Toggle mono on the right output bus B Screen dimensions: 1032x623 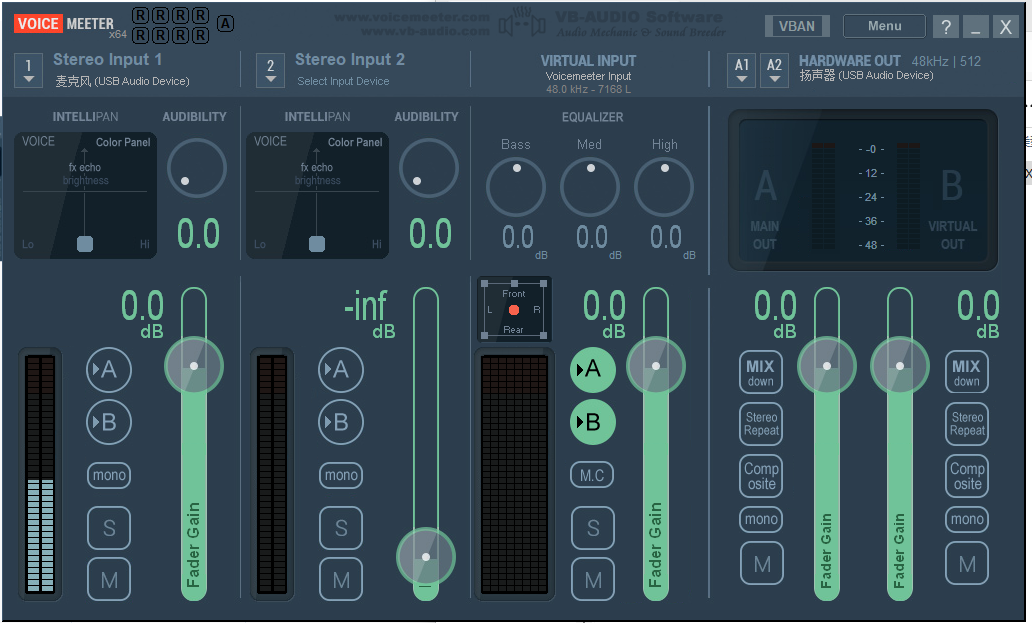967,519
